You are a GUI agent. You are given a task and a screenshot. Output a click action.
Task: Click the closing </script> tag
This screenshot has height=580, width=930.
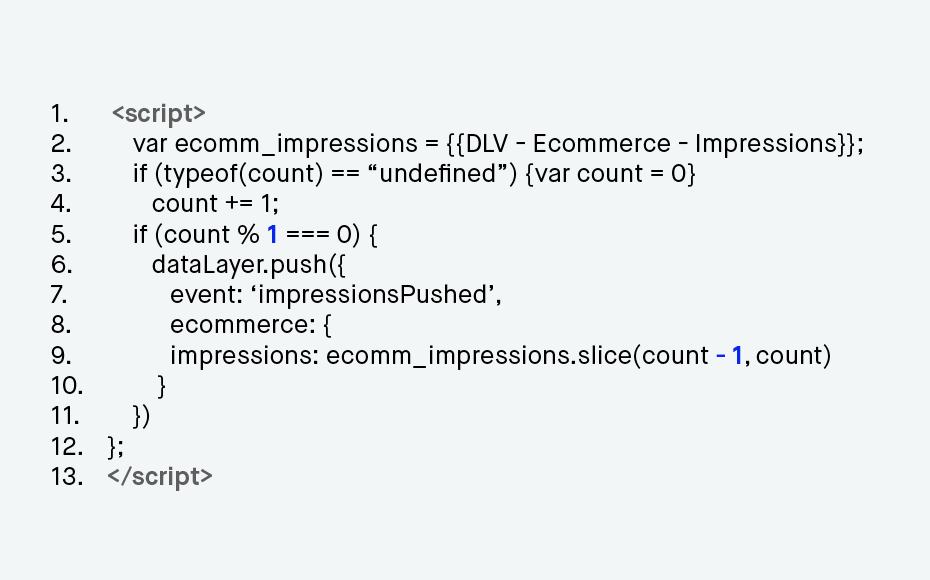[160, 477]
